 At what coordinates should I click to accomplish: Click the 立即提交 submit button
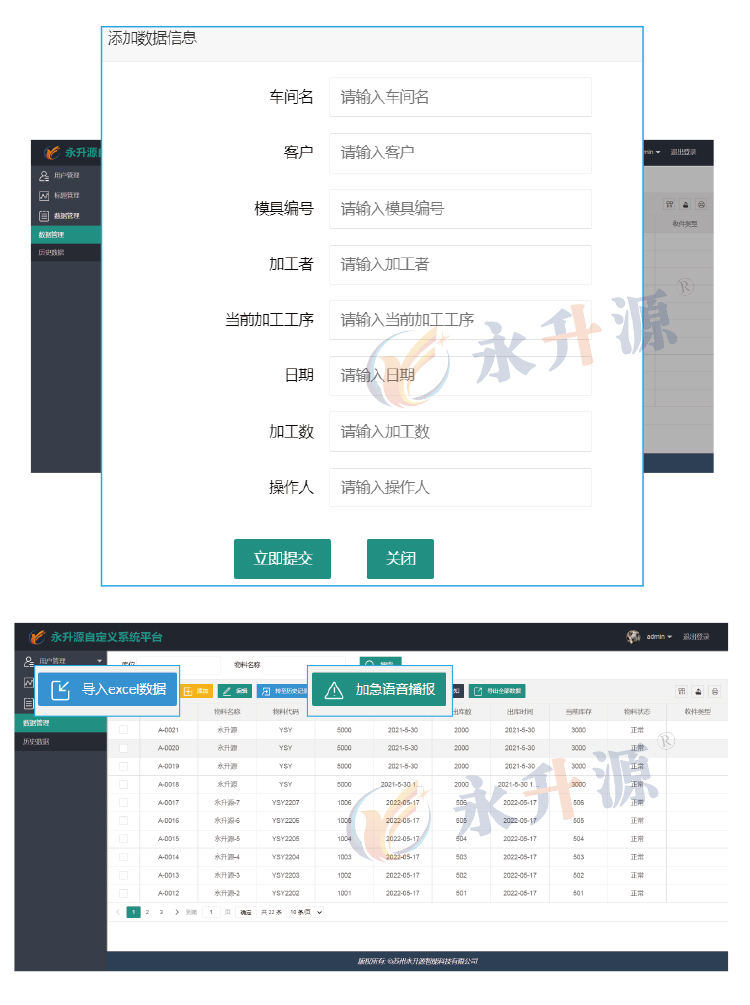coord(282,559)
